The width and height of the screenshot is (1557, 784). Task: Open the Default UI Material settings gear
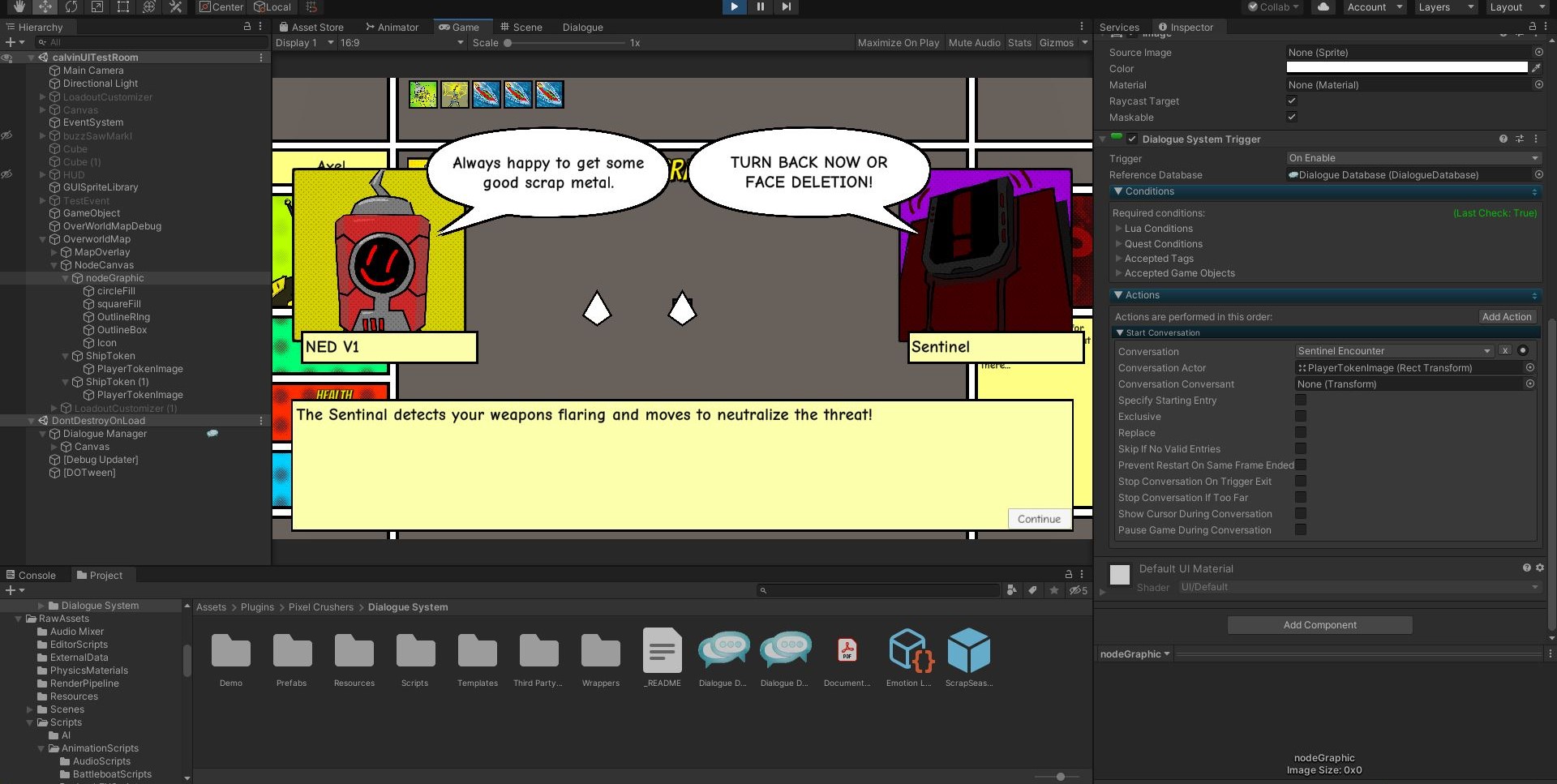coord(1540,568)
